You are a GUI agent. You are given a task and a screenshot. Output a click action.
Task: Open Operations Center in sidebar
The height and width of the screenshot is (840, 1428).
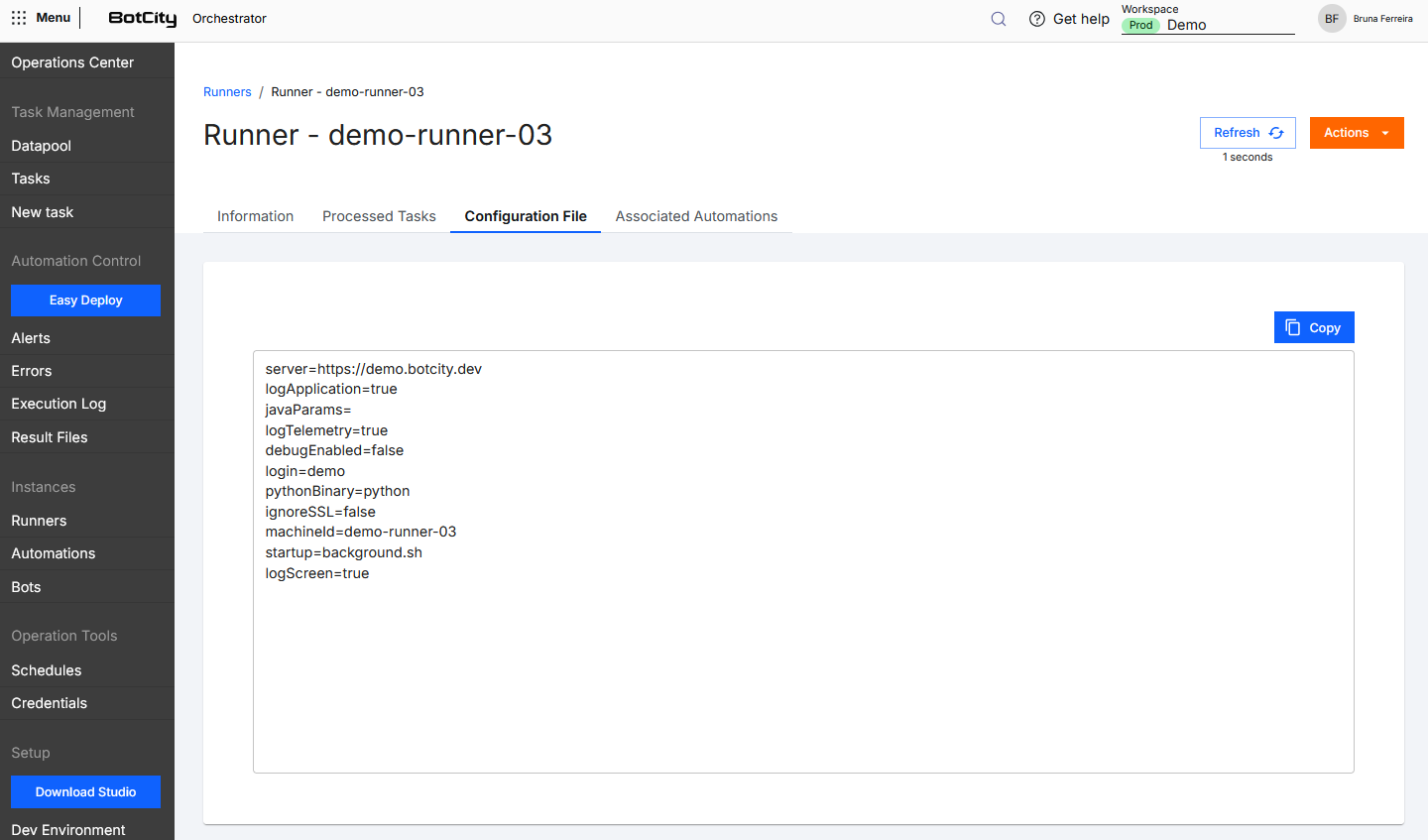(x=87, y=62)
